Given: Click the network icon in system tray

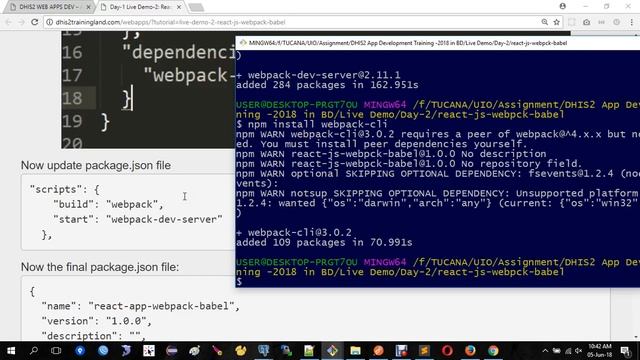Looking at the screenshot, I should (x=568, y=351).
